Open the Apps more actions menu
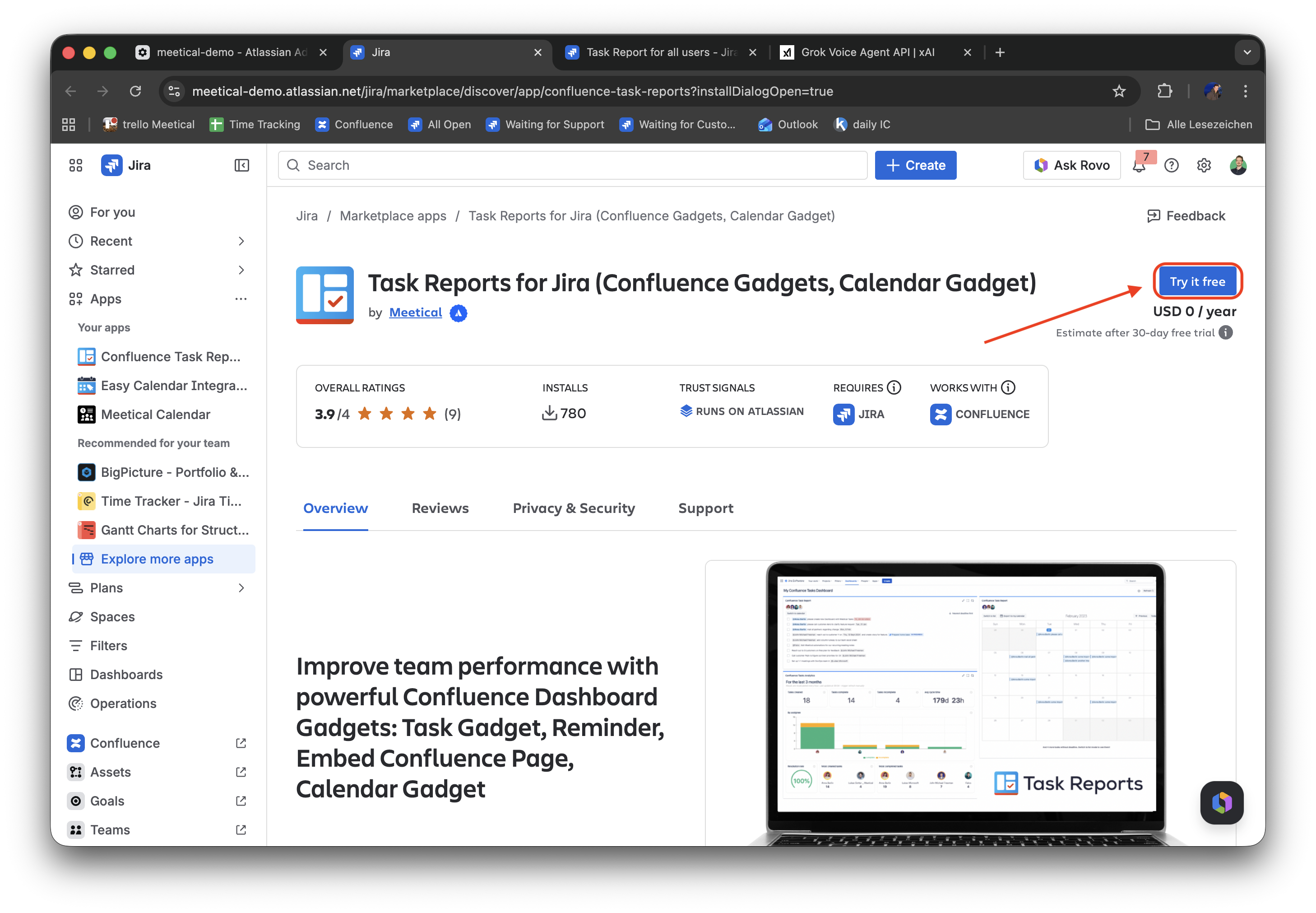This screenshot has height=913, width=1316. click(241, 298)
